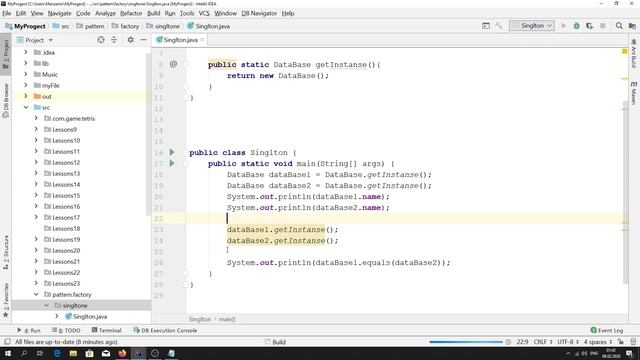Select the Singlton.java editor tab

[180, 40]
